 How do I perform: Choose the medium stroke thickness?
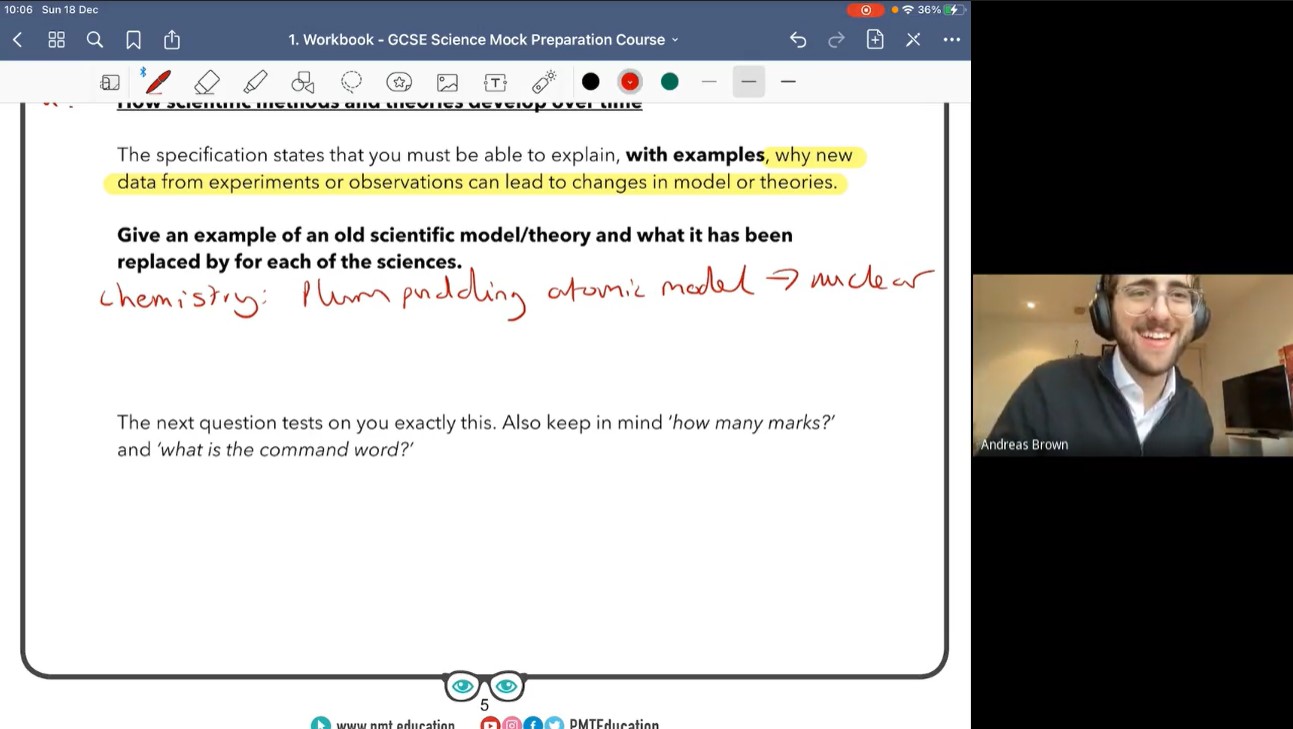[749, 81]
